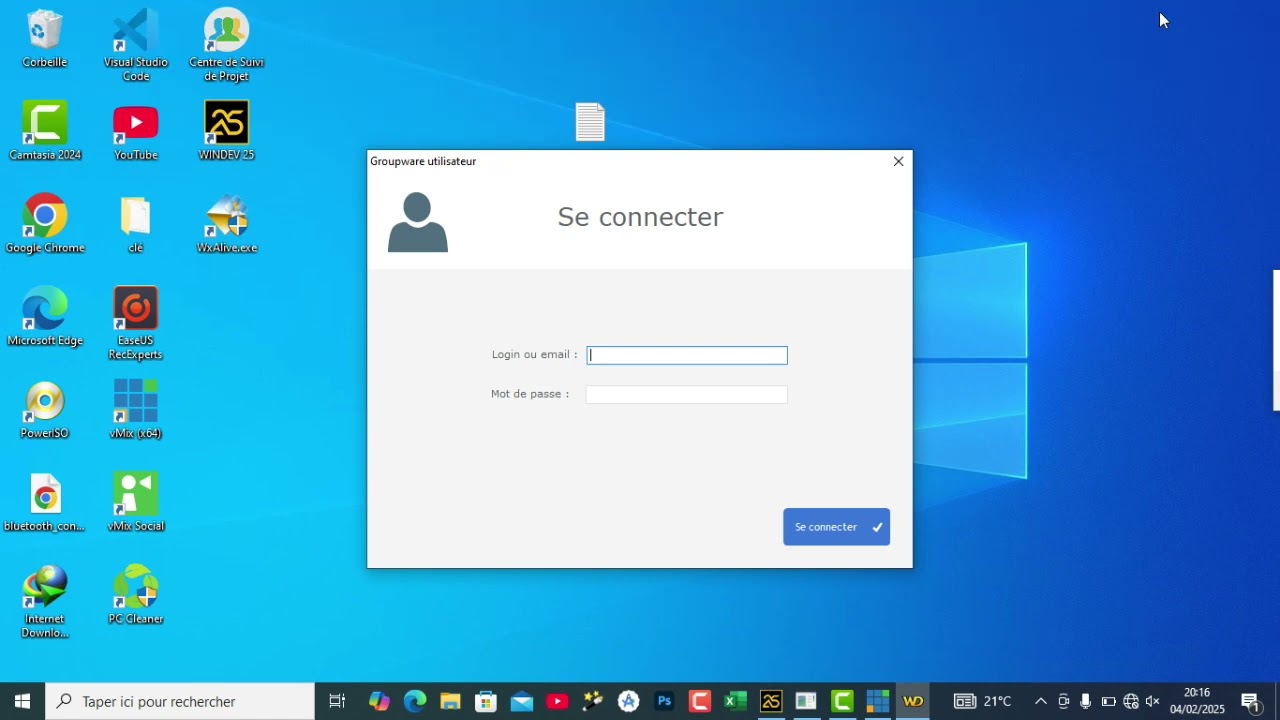Open Microsoft Store from the taskbar
Image resolution: width=1280 pixels, height=720 pixels.
[x=486, y=701]
